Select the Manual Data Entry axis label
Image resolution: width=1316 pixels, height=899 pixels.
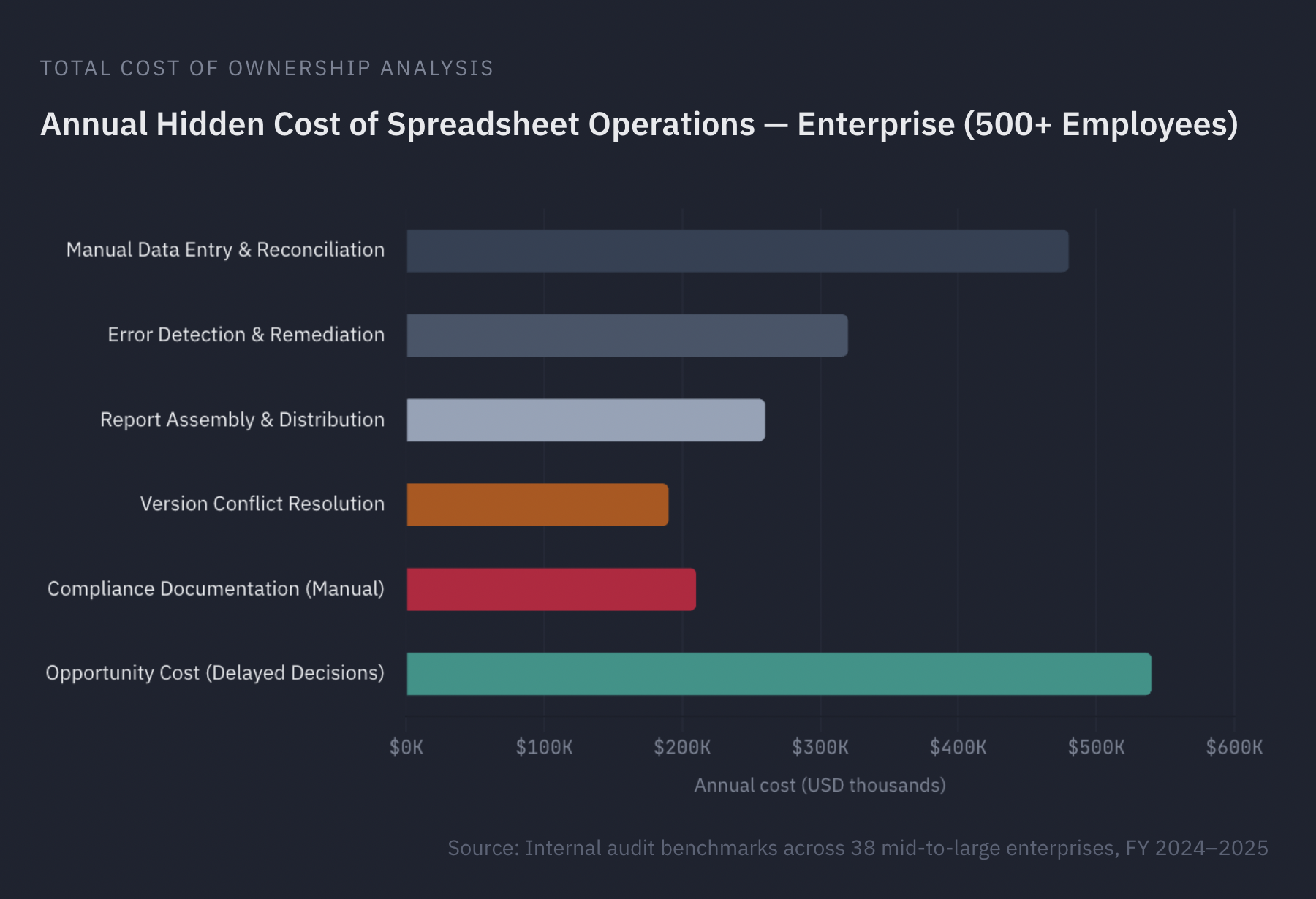[224, 249]
